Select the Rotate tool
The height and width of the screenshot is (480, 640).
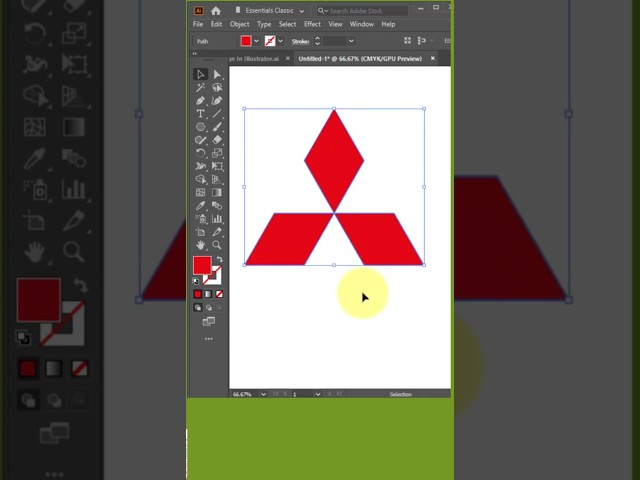point(200,153)
